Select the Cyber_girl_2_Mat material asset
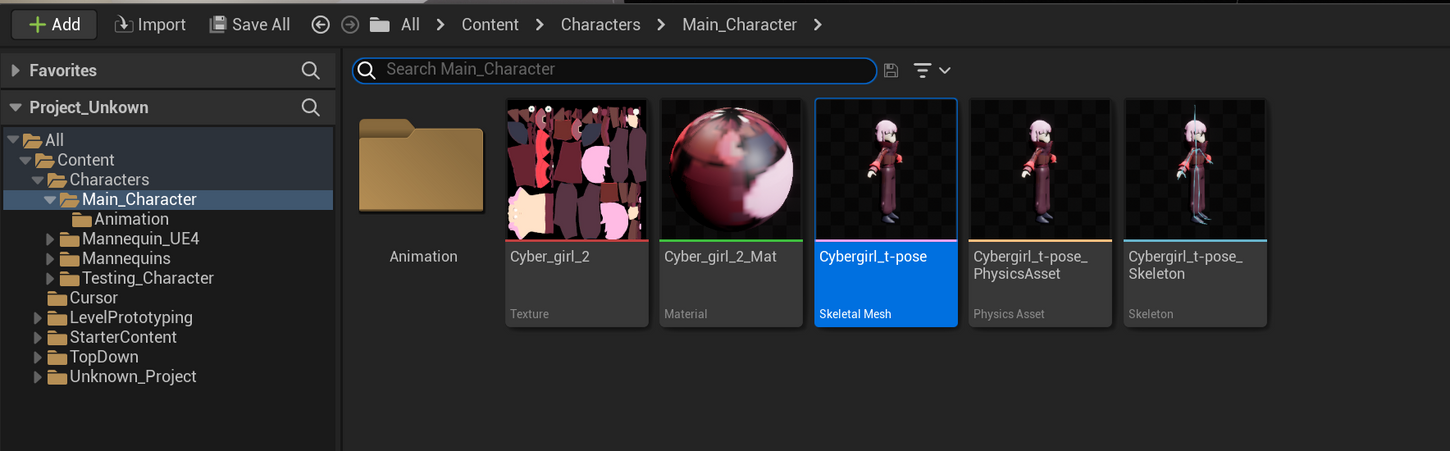1450x451 pixels. pyautogui.click(x=731, y=170)
